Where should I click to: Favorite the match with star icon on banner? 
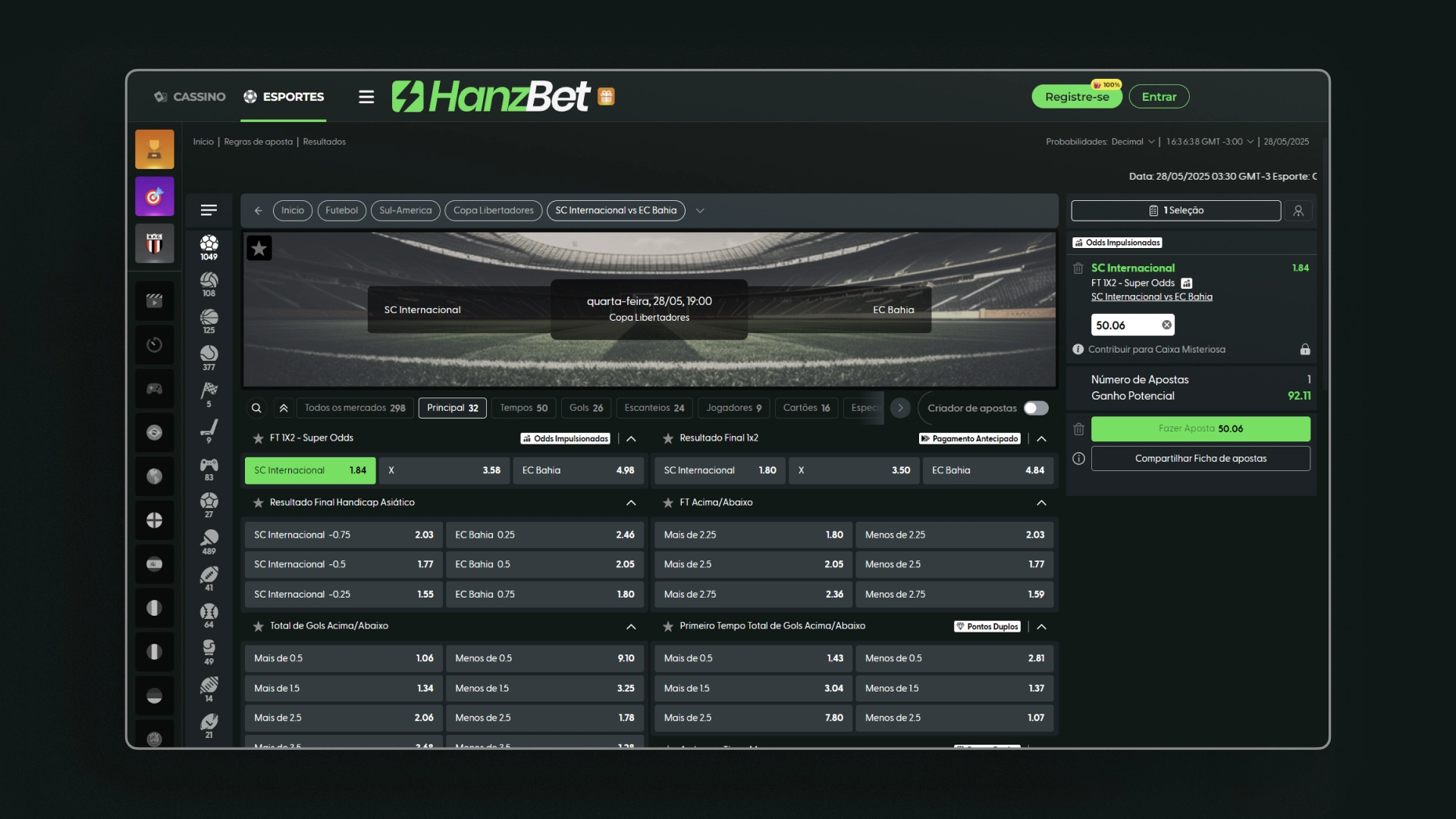coord(259,248)
